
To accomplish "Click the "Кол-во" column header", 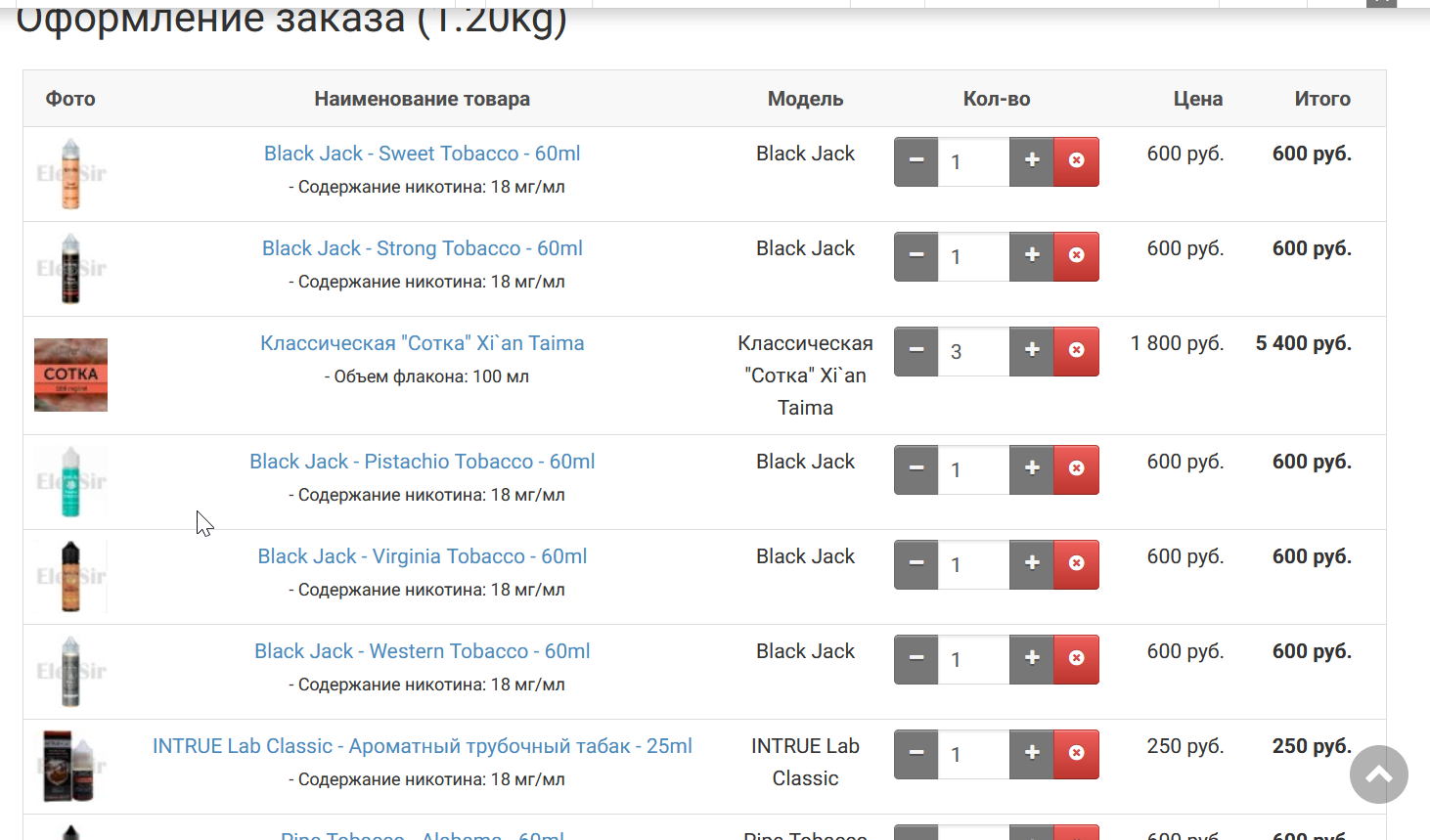I will (x=997, y=99).
